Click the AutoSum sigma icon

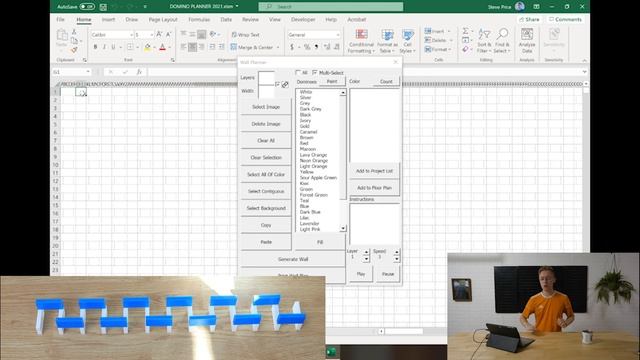coord(465,31)
